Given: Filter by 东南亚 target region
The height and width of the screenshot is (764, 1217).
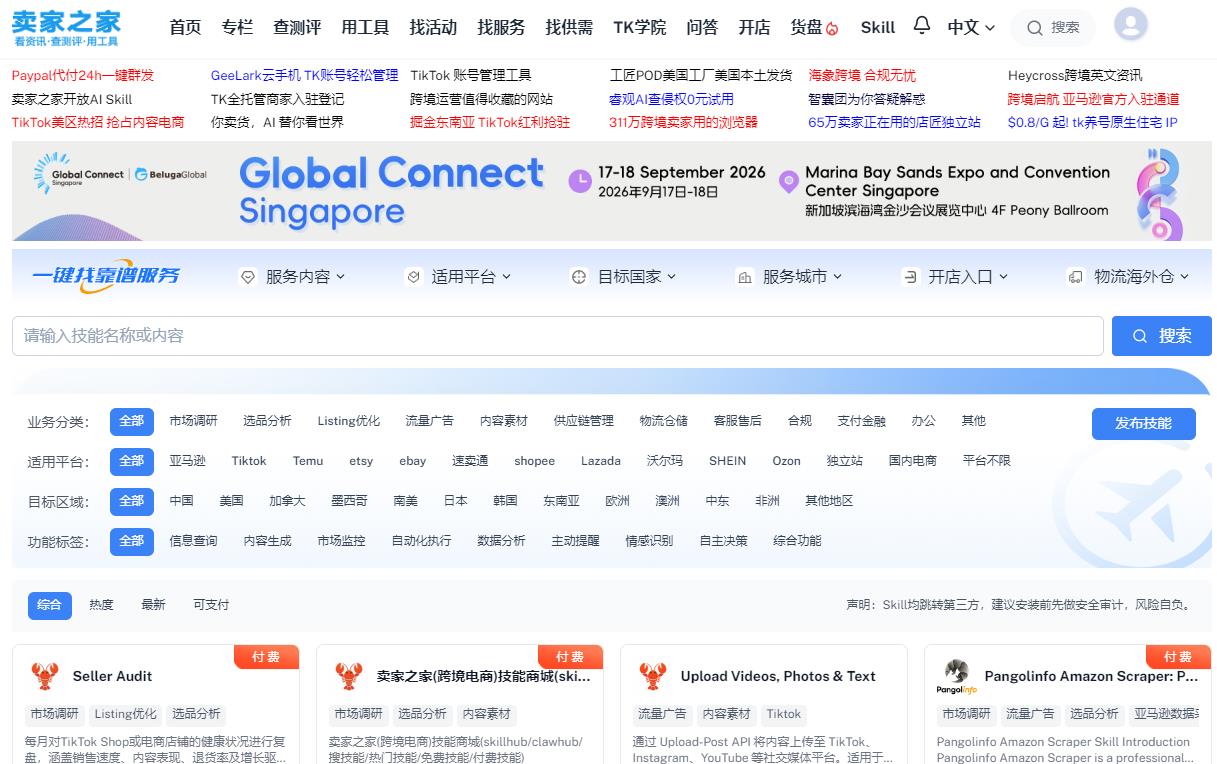Looking at the screenshot, I should tap(561, 501).
